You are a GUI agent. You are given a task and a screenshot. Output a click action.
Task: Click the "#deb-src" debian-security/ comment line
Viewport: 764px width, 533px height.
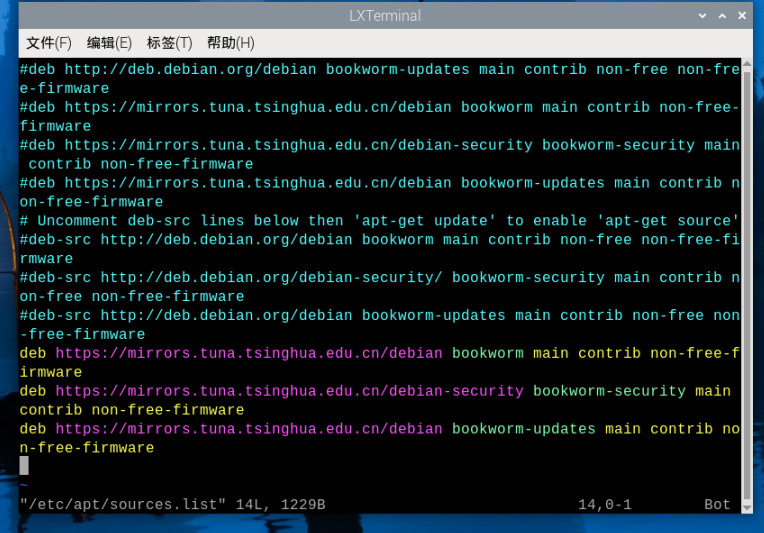pos(380,287)
